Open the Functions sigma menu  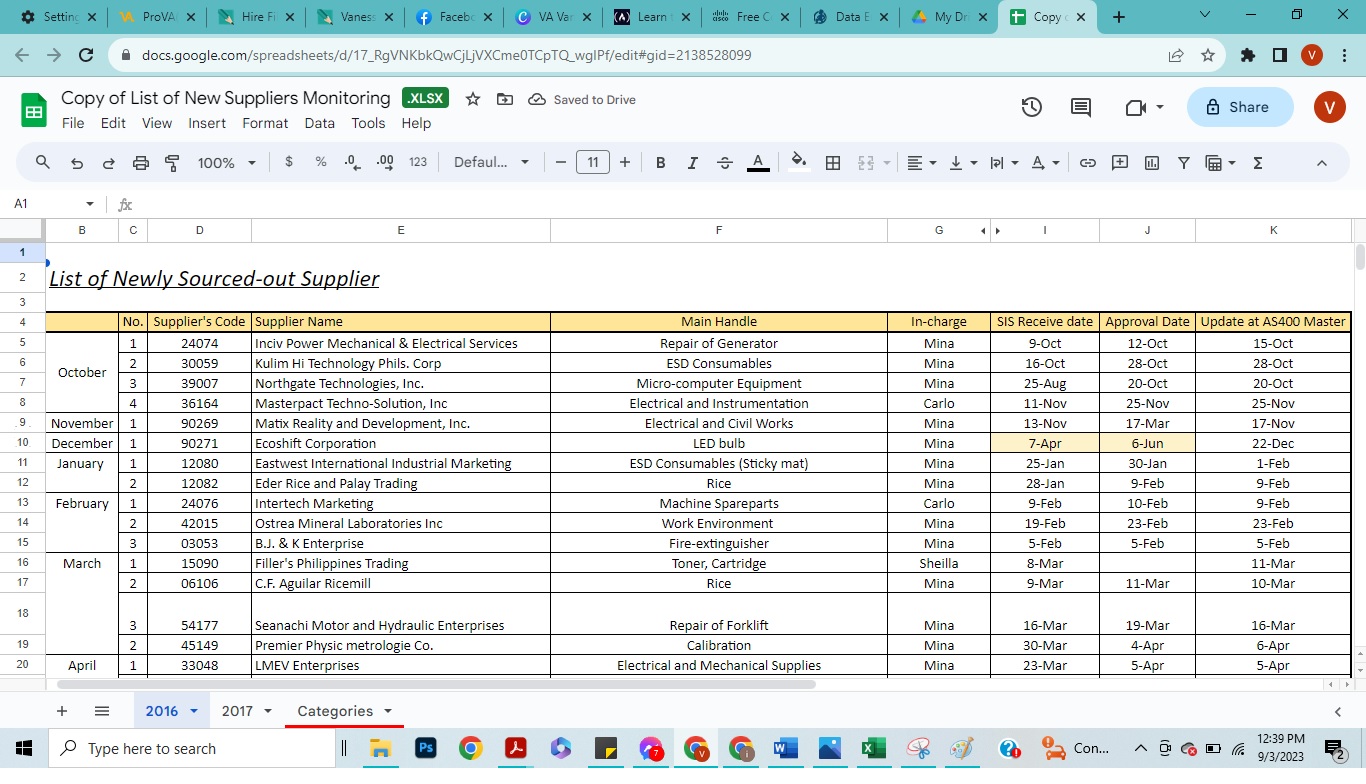[x=1258, y=163]
